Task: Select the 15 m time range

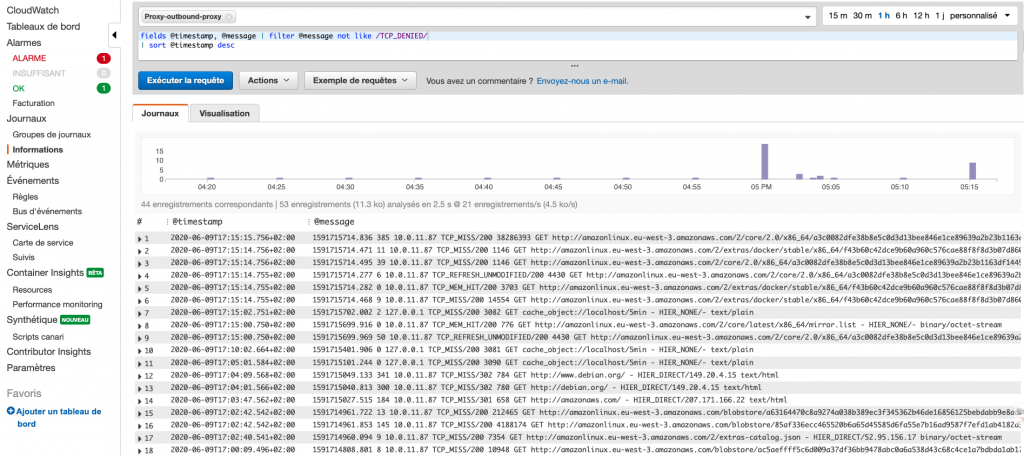Action: tap(836, 16)
